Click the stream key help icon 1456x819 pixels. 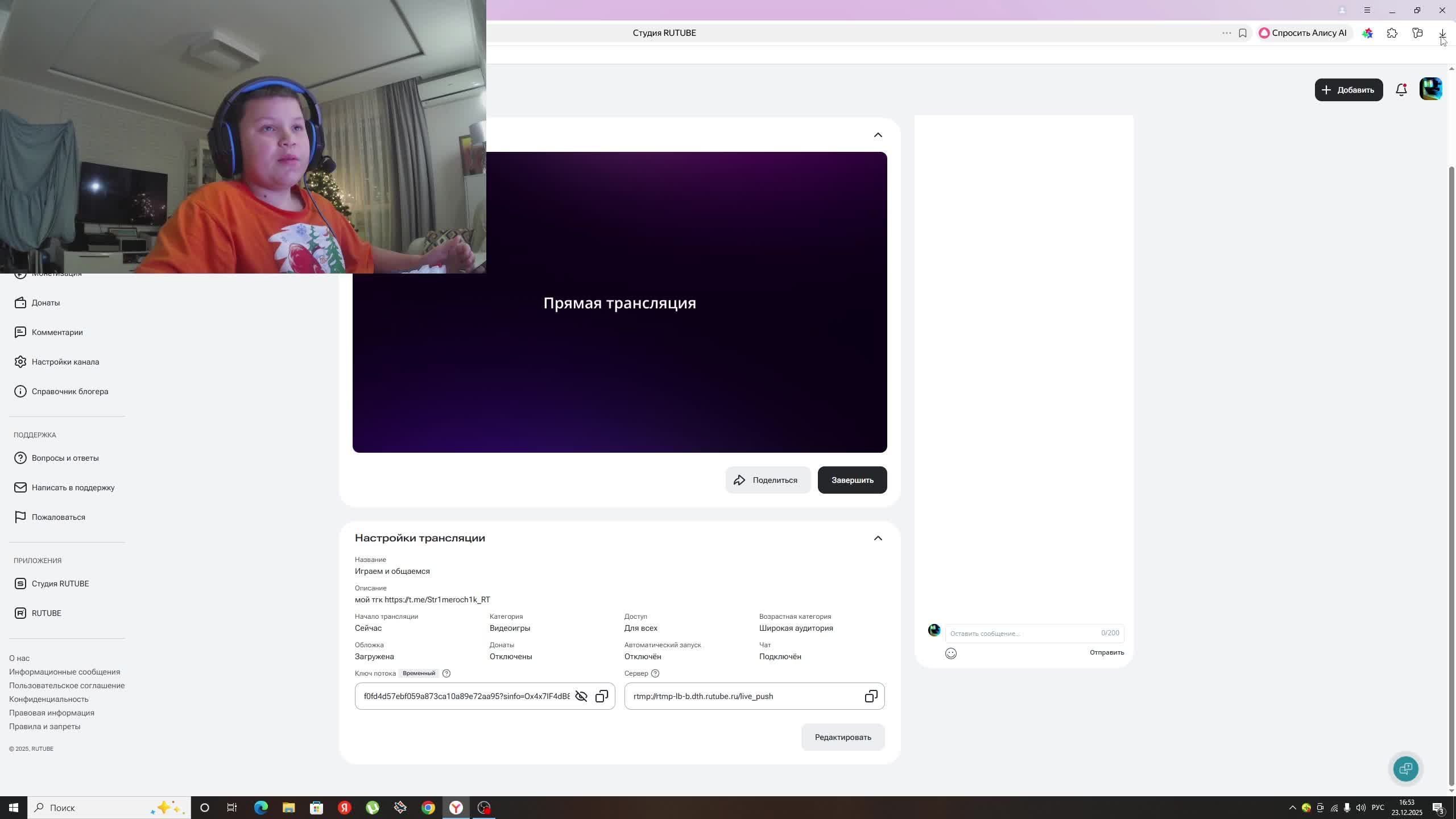click(446, 673)
